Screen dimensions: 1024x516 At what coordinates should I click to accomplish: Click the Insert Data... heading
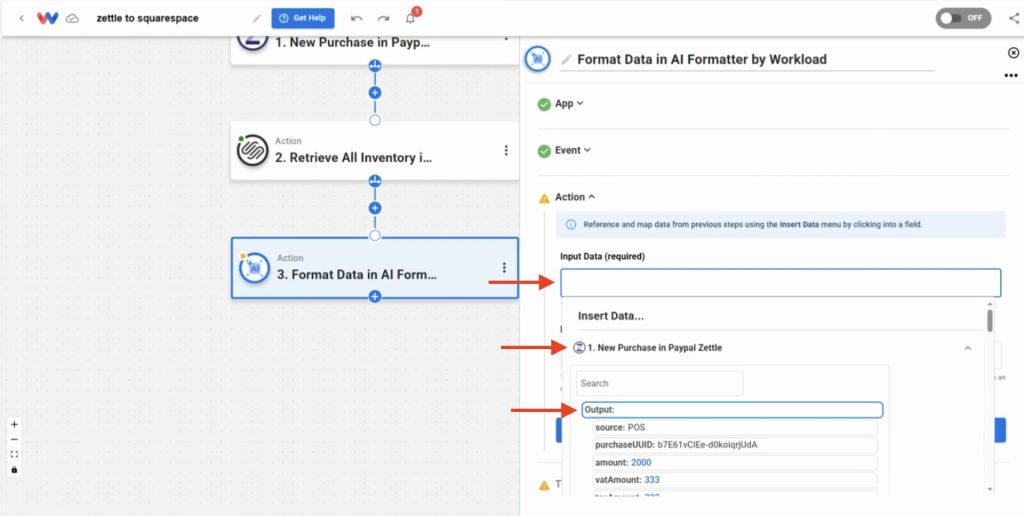coord(611,316)
